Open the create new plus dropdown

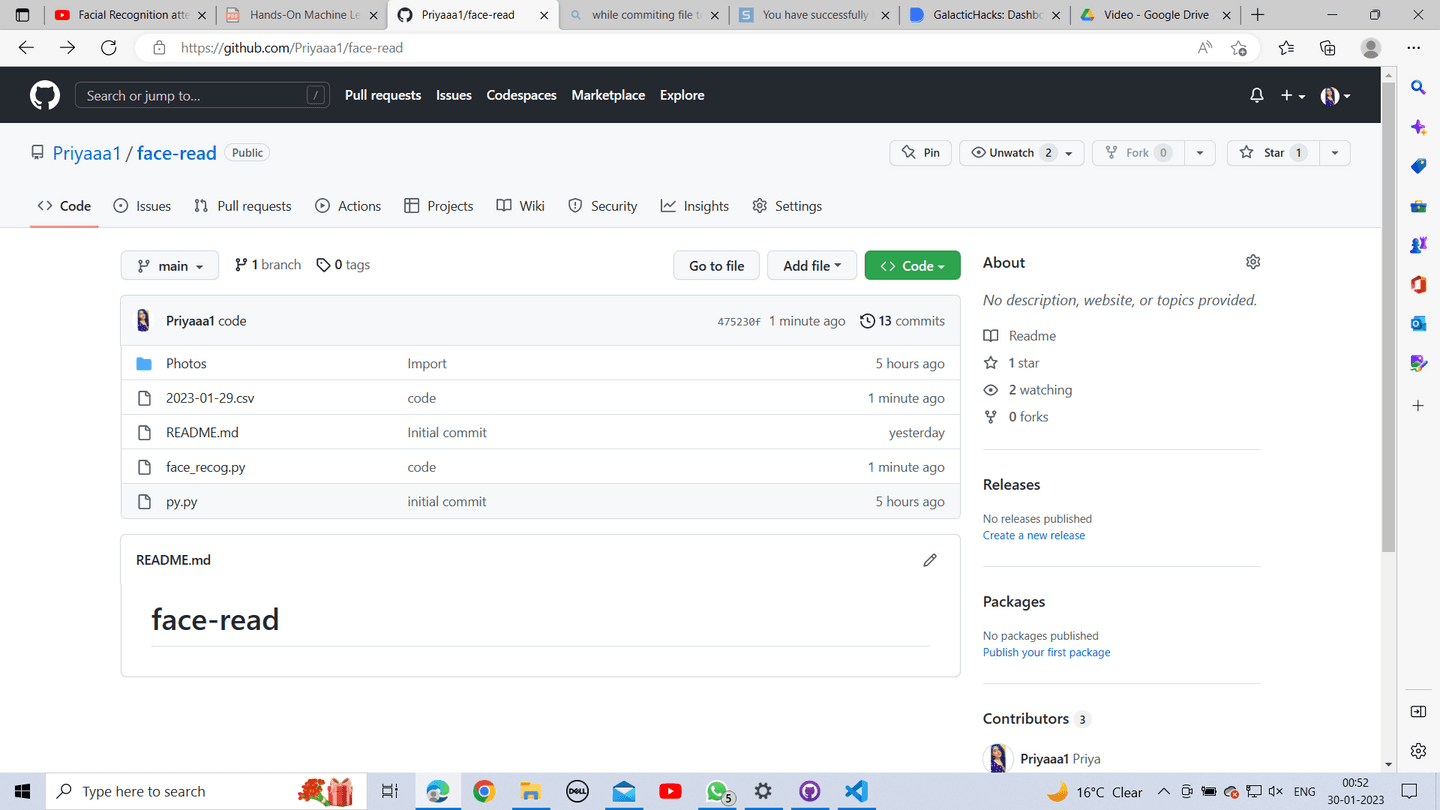[1293, 95]
